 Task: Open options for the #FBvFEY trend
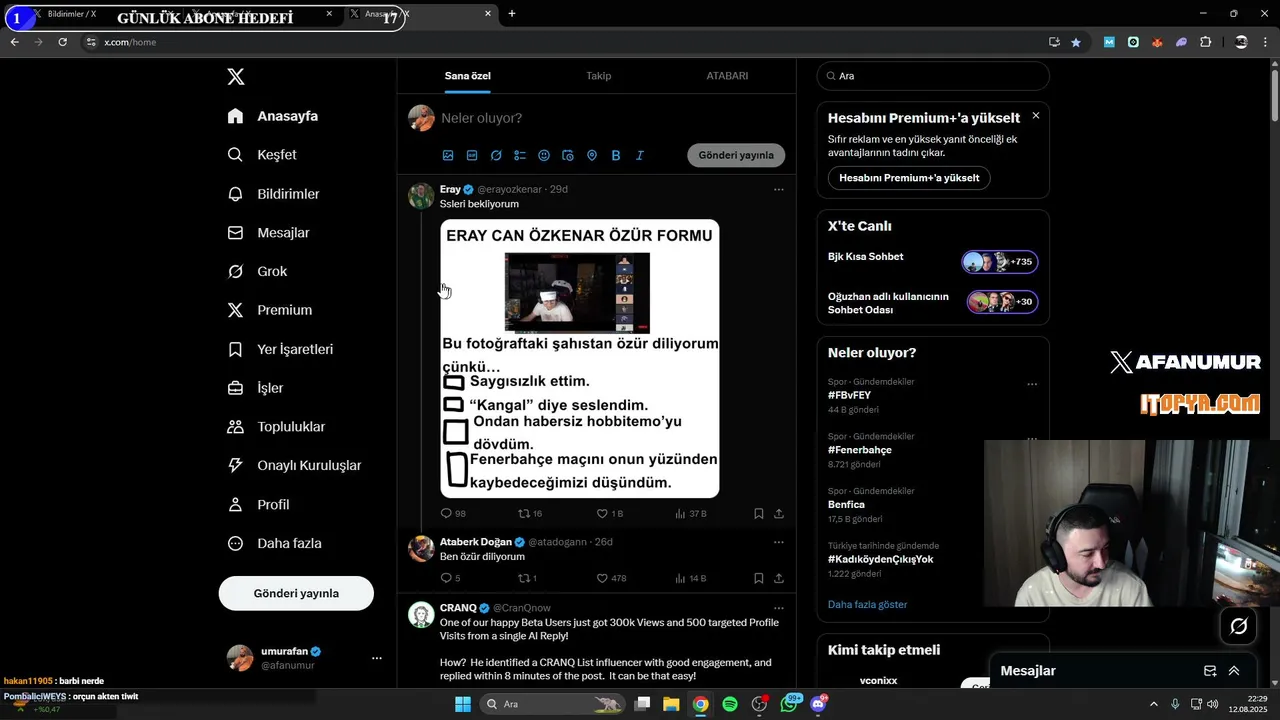click(x=1032, y=384)
